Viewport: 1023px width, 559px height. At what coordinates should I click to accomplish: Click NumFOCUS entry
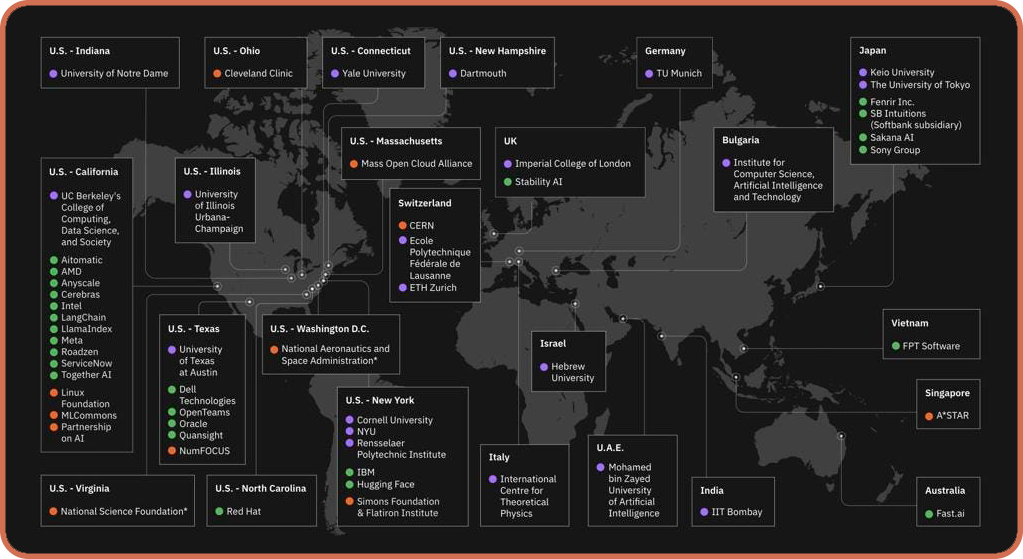pos(204,451)
